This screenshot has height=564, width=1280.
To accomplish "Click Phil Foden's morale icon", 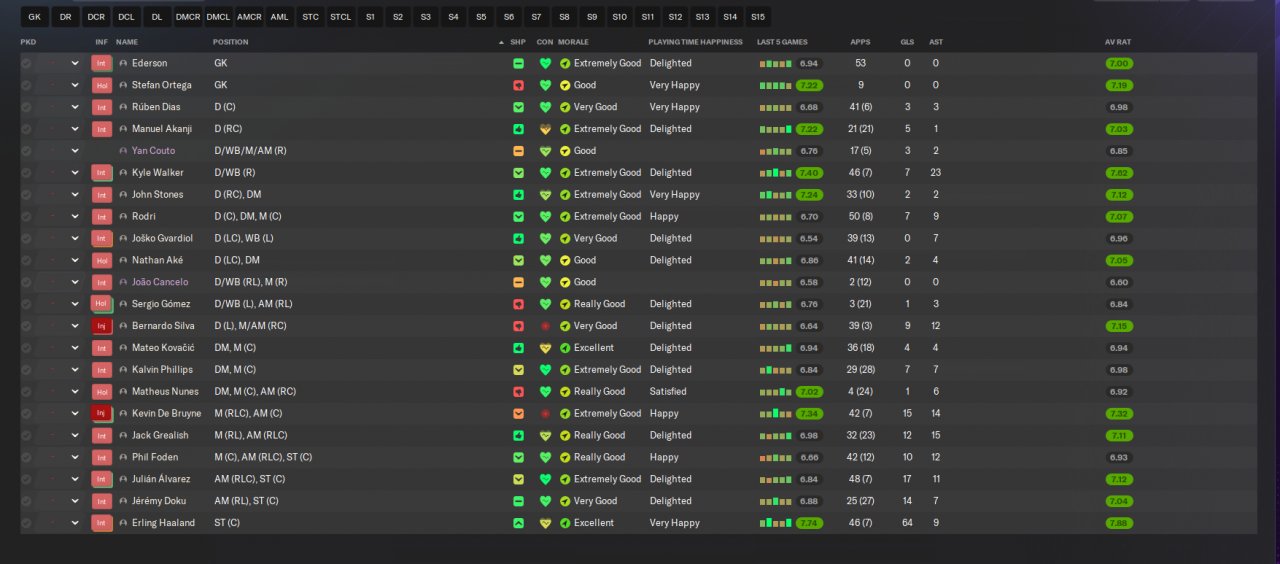I will tap(565, 457).
